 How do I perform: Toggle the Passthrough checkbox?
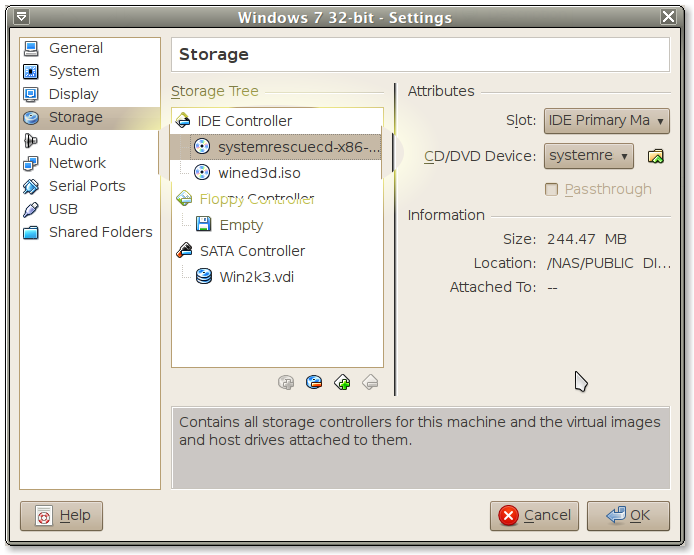click(551, 189)
